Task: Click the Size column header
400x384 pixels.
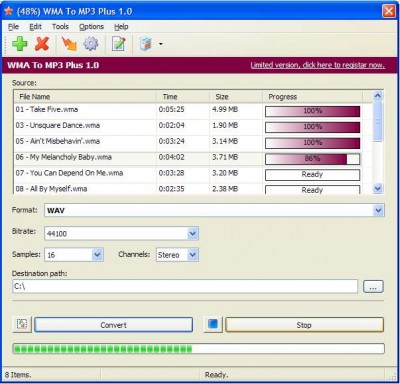Action: coord(236,97)
